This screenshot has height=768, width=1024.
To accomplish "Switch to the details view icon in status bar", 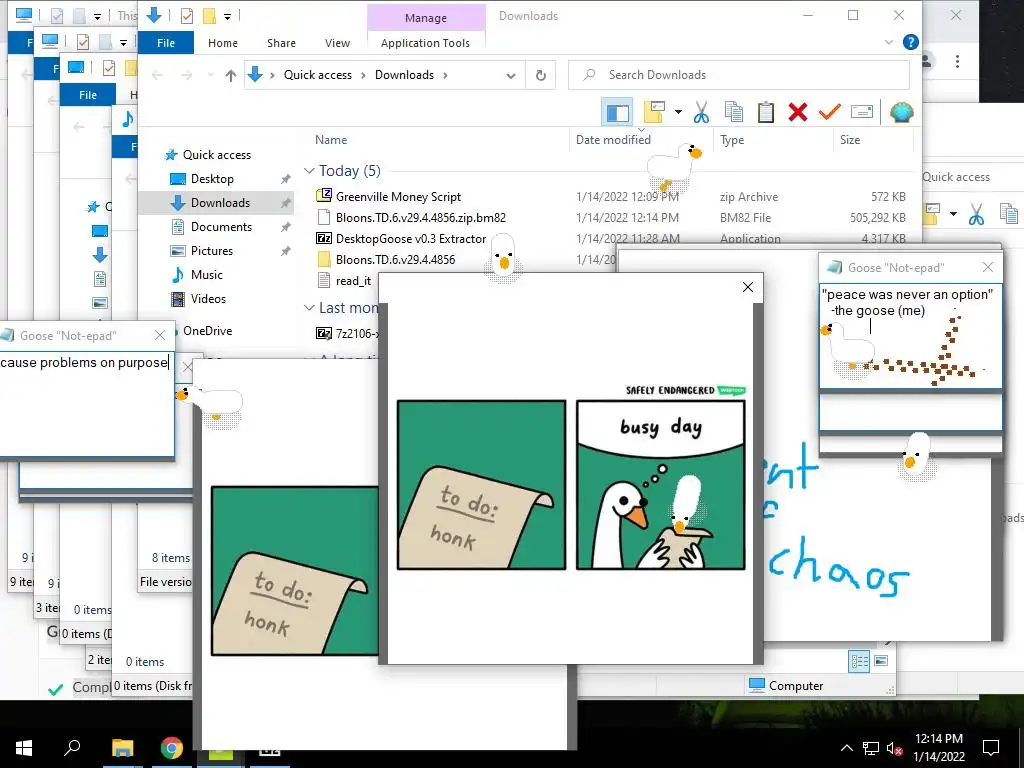I will (x=859, y=662).
